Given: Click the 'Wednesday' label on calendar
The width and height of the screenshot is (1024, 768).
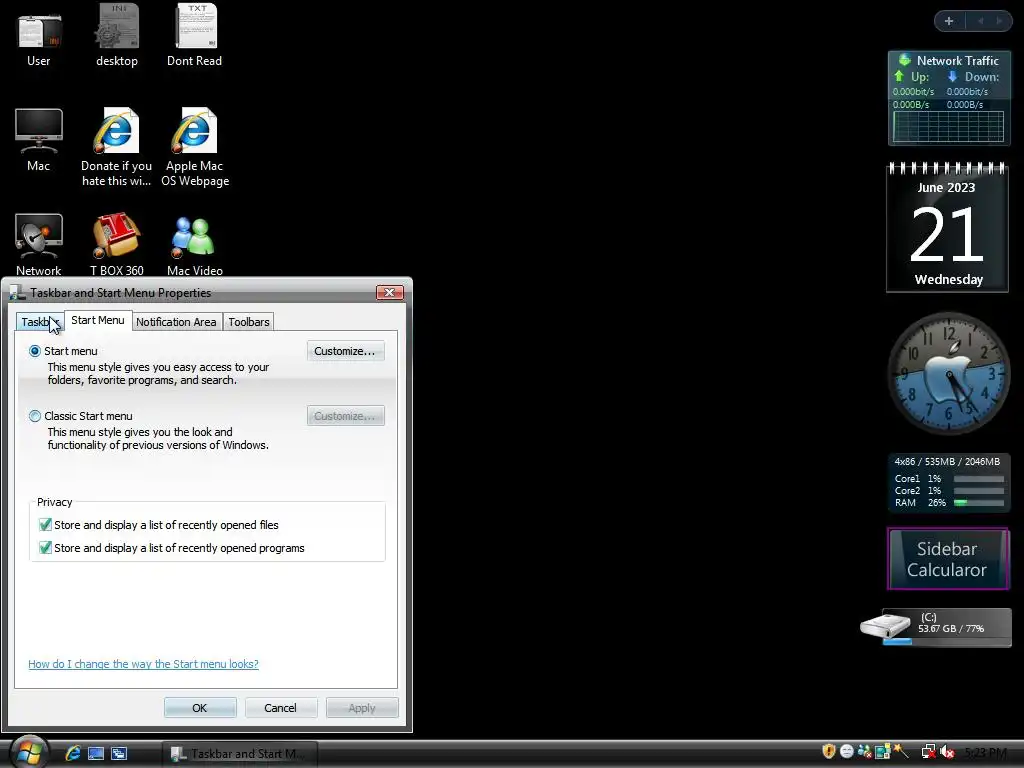Looking at the screenshot, I should coord(948,280).
